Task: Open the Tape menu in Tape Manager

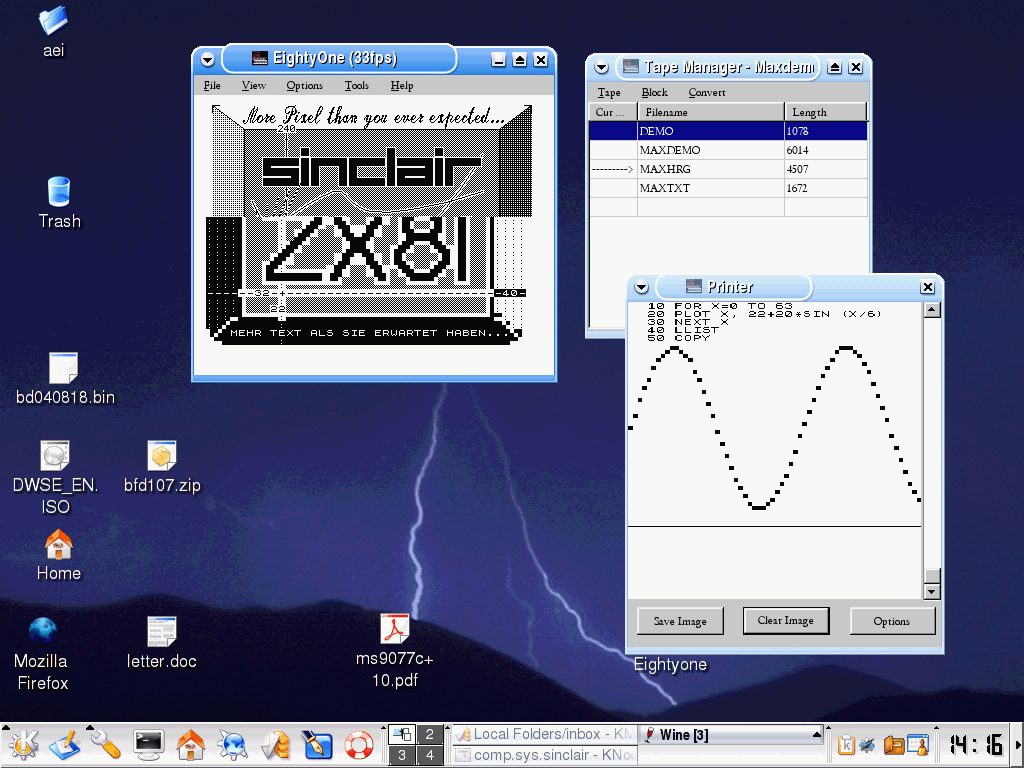Action: pyautogui.click(x=609, y=93)
